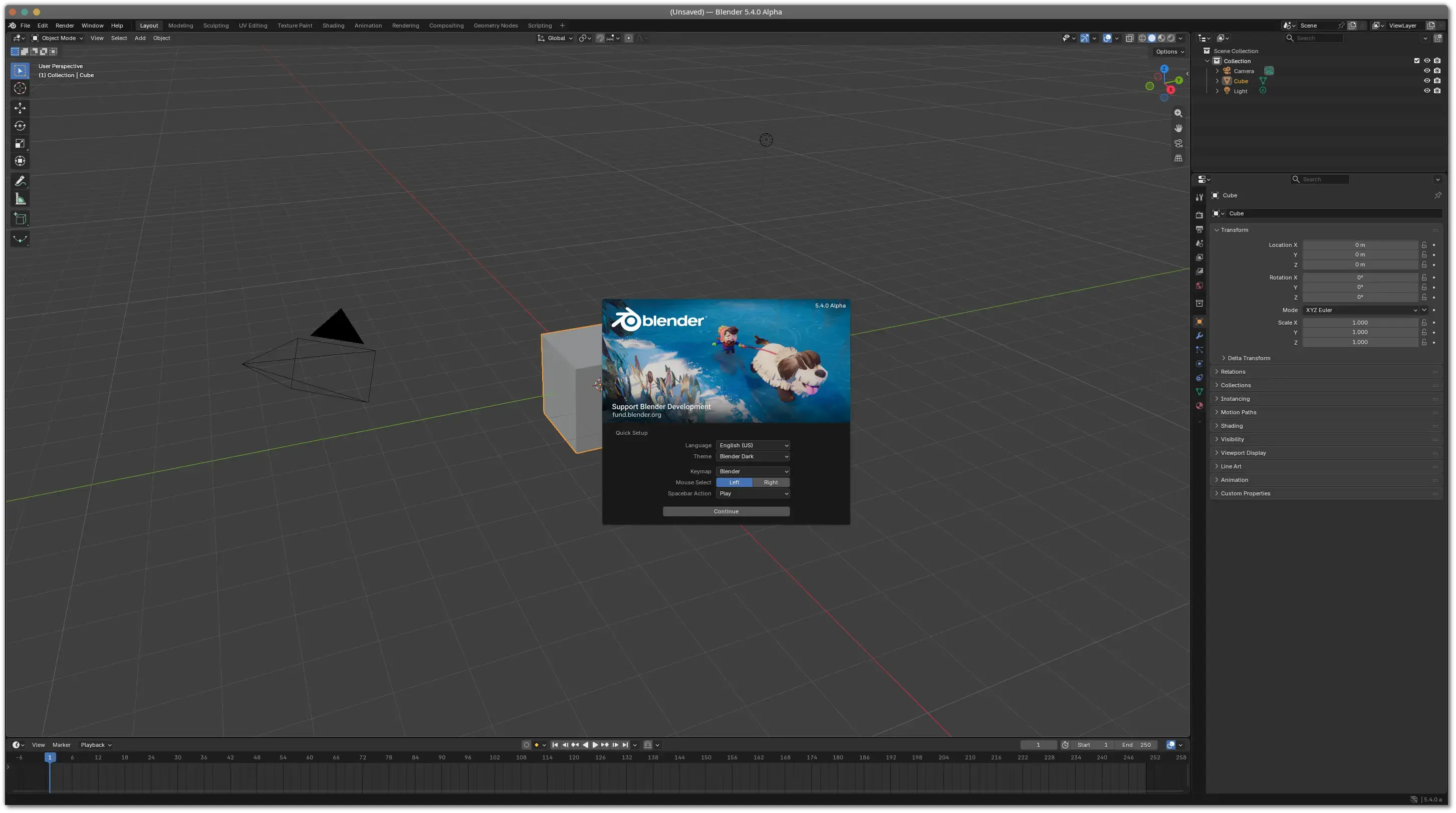Open the Options button in viewport

1169,52
